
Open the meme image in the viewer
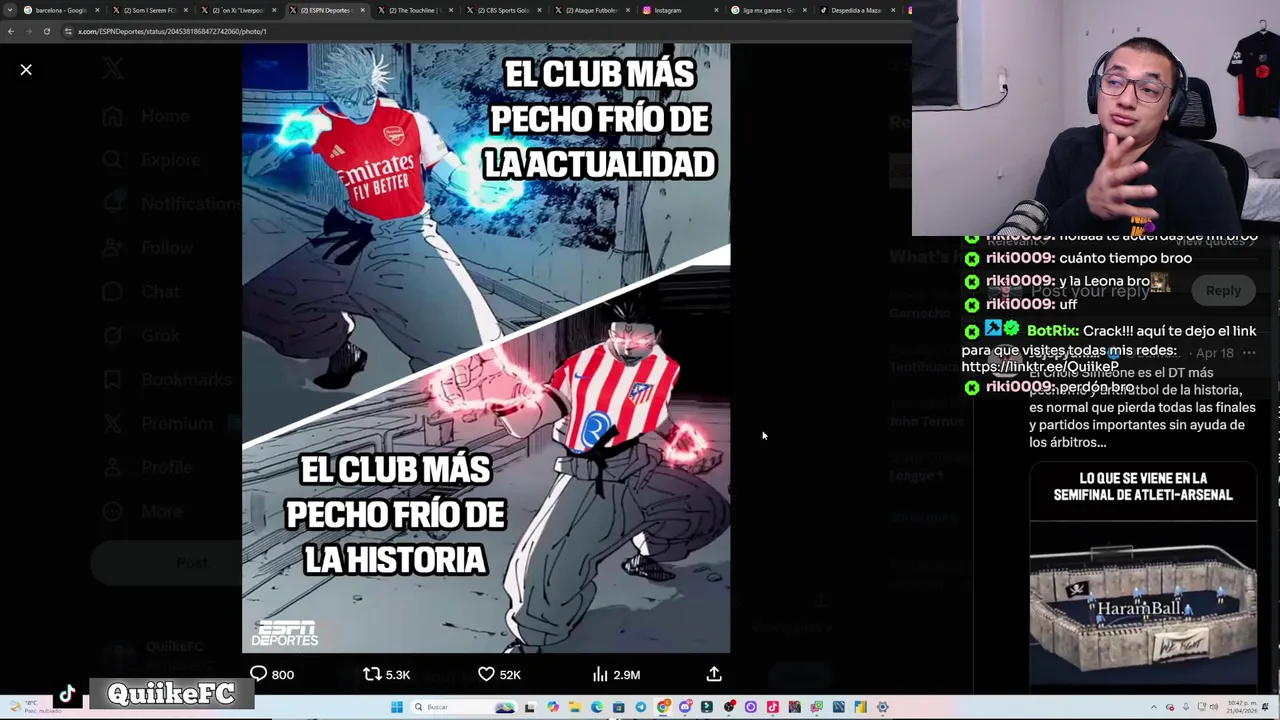(486, 348)
